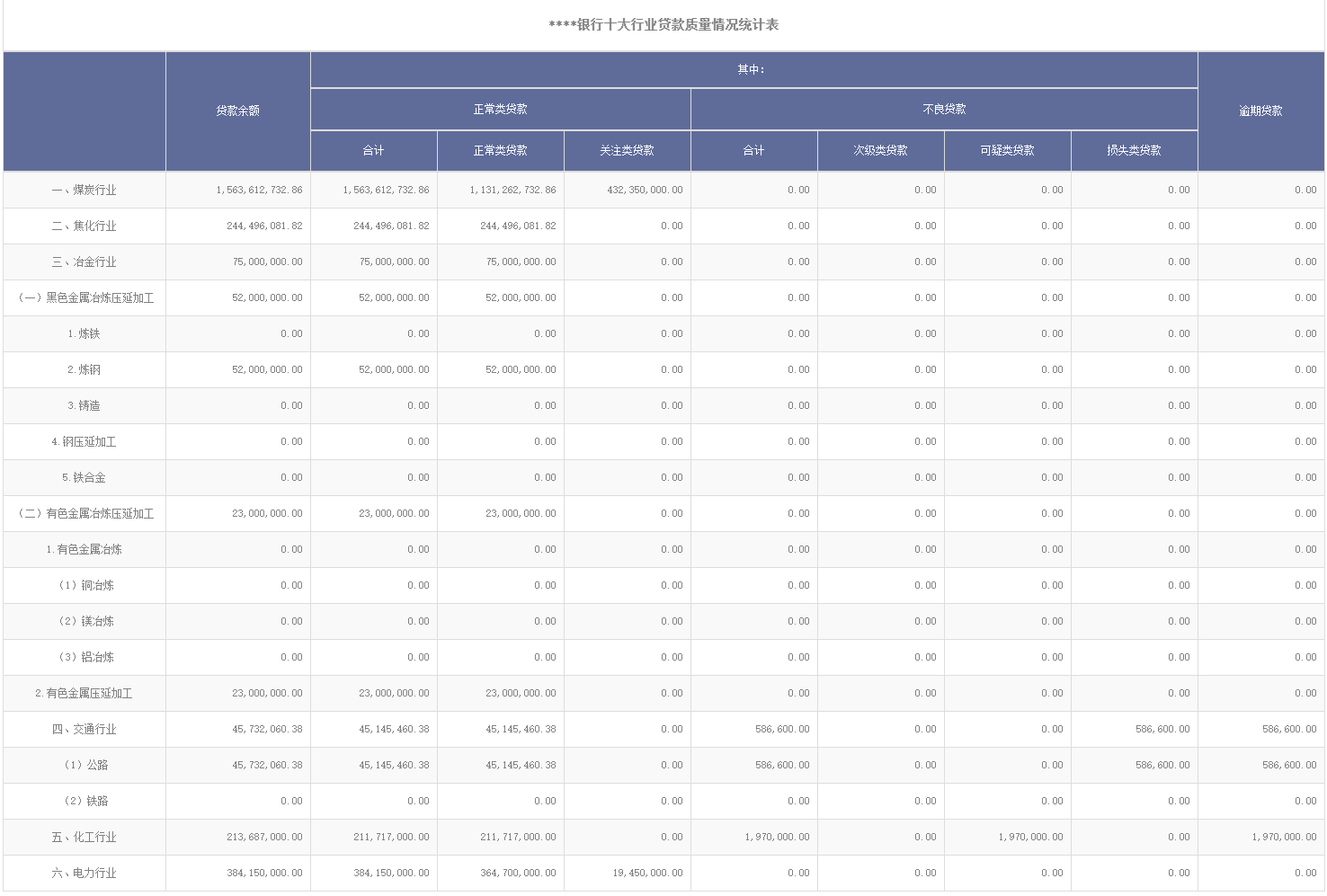This screenshot has height=896, width=1327.
Task: Click 电力行业 贷款余额 value 384,150,000.00
Action: [x=264, y=873]
